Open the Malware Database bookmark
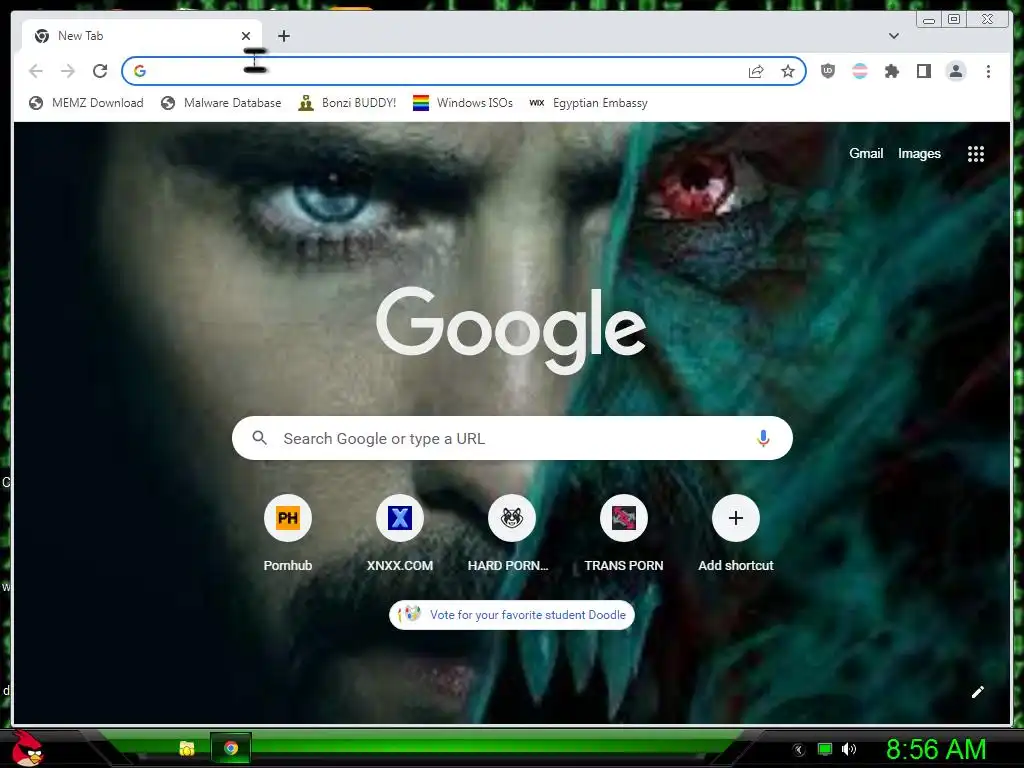Viewport: 1024px width, 768px height. click(x=221, y=103)
